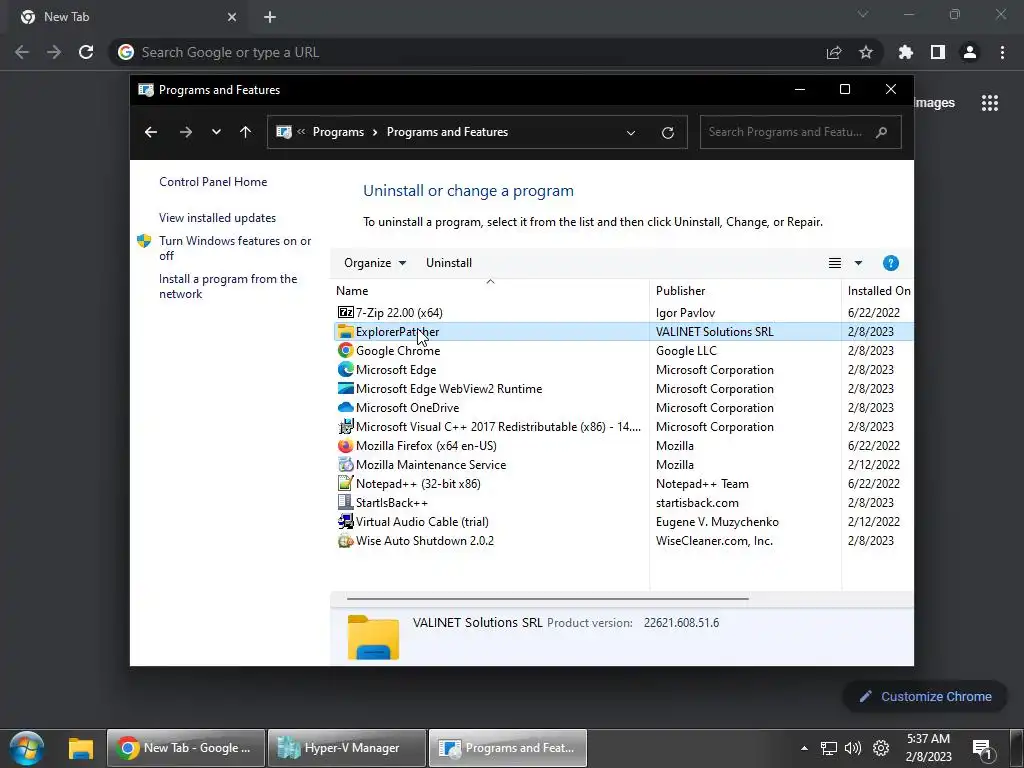Open the Organize dropdown menu

click(375, 263)
